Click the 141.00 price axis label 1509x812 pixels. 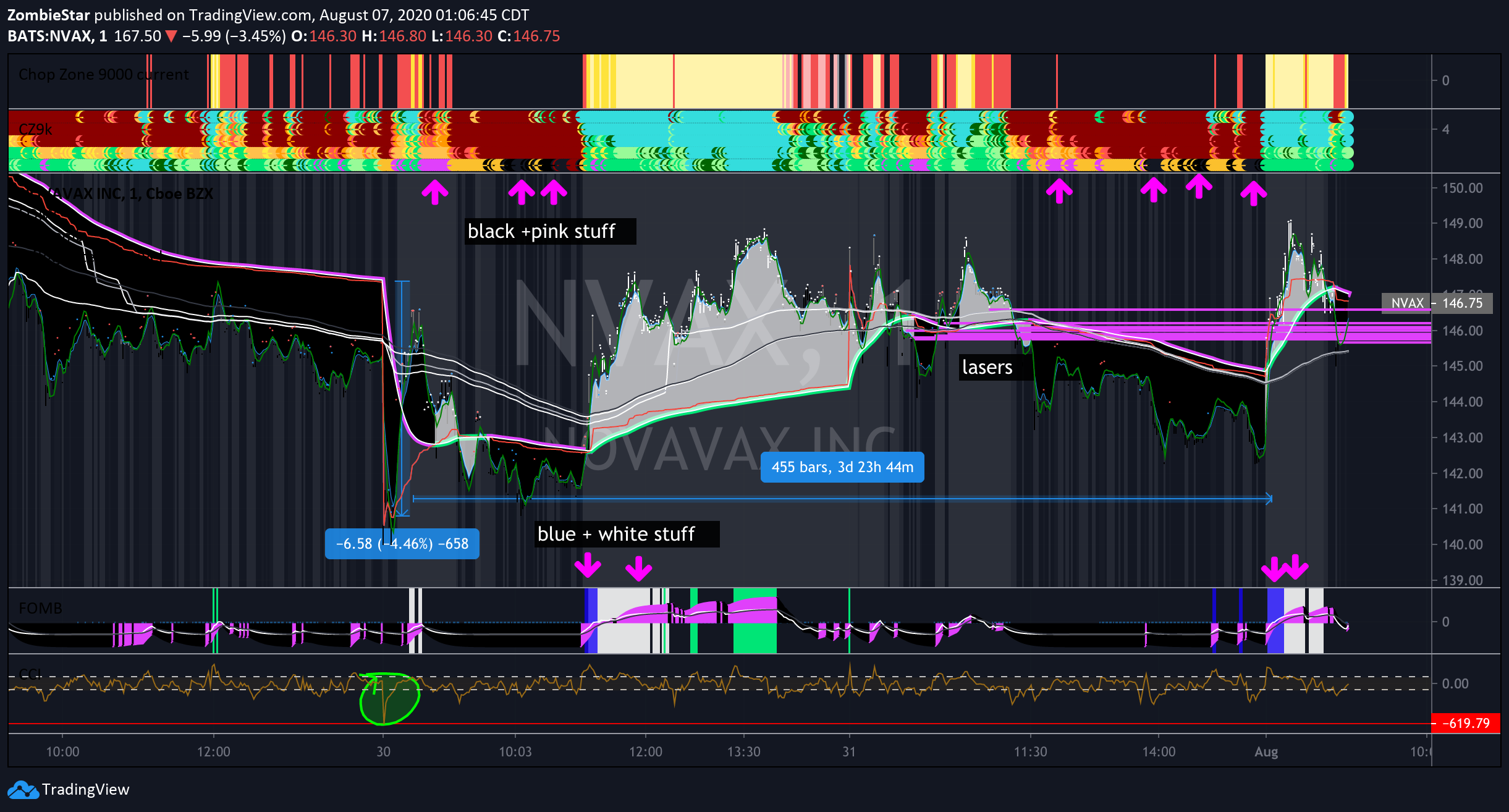click(1462, 509)
